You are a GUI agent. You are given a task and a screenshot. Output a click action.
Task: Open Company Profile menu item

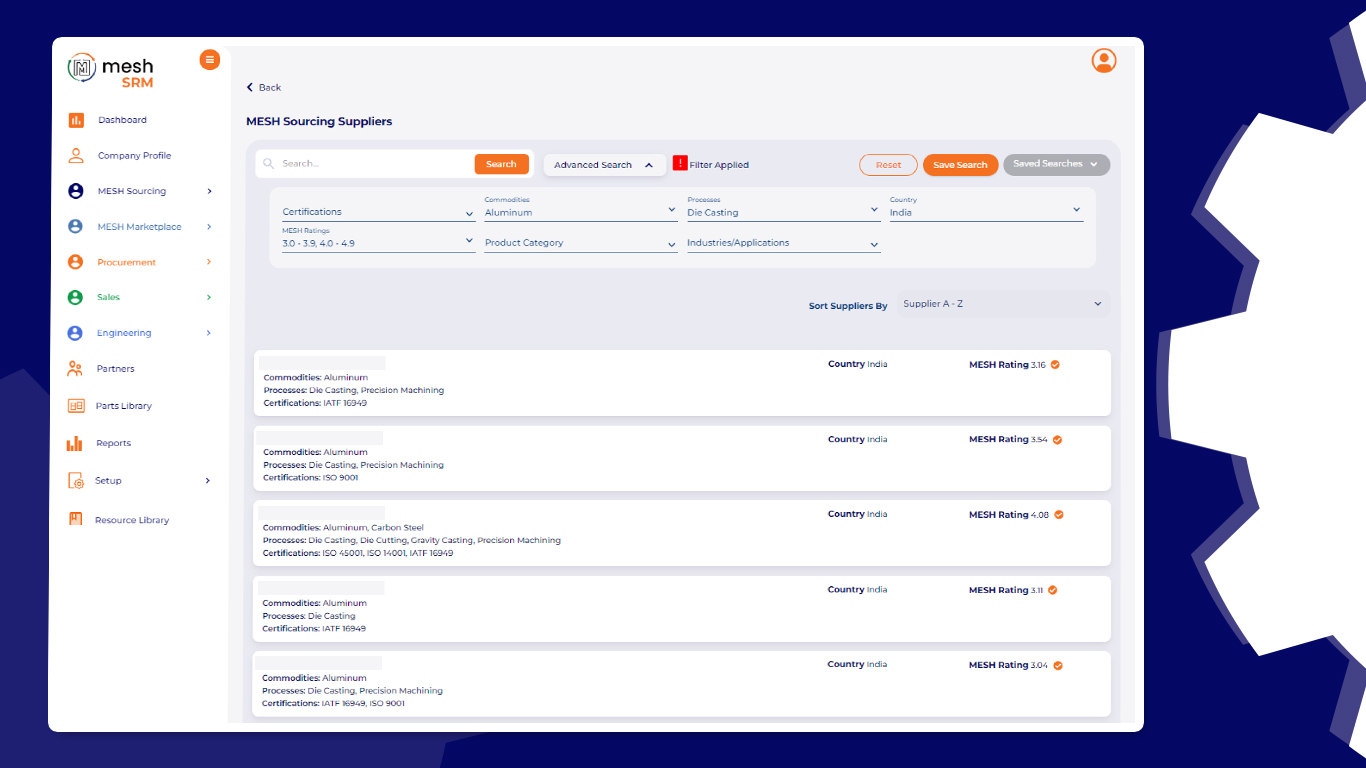pos(134,156)
